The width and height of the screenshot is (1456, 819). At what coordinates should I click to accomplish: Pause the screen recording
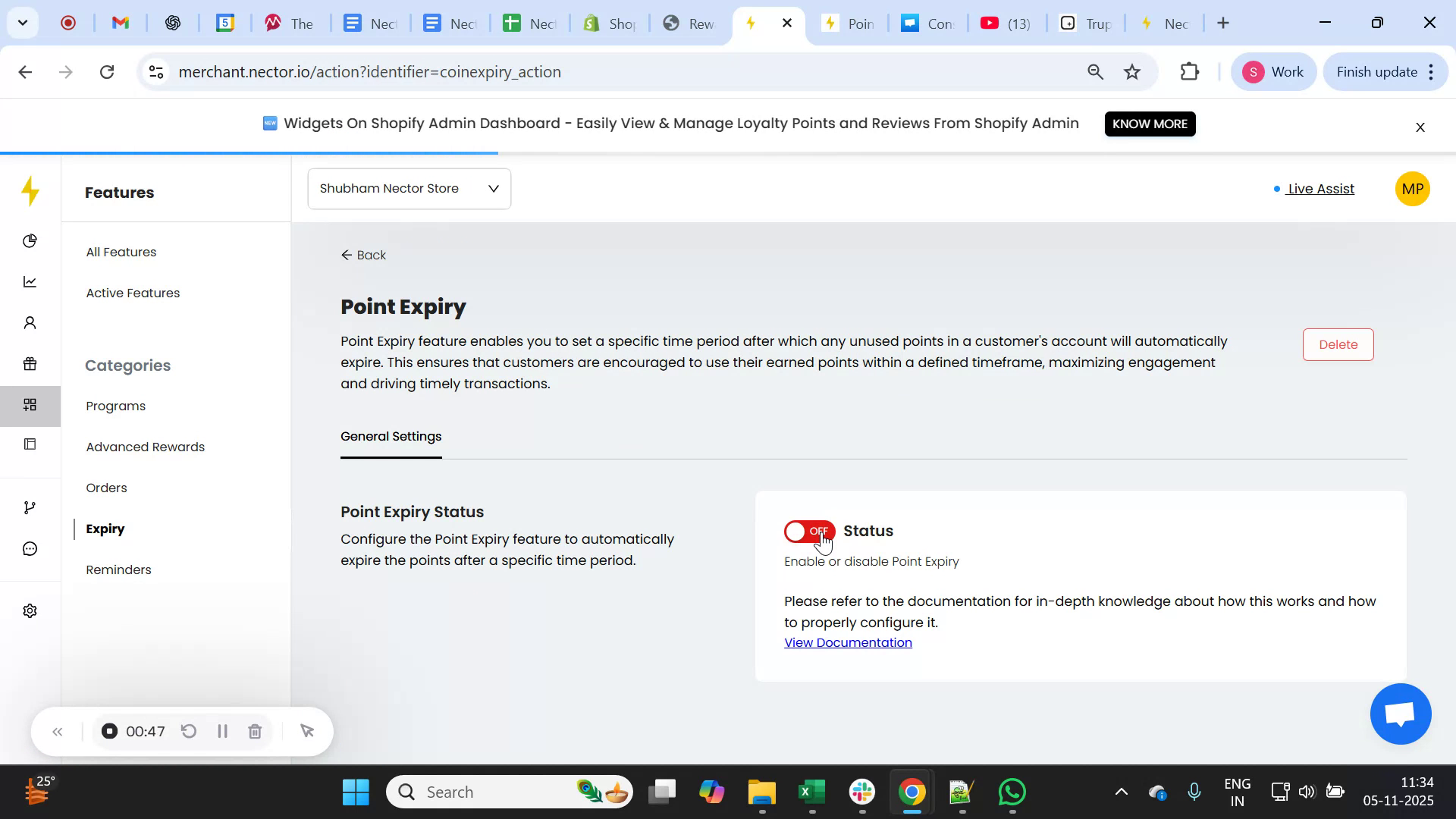(x=222, y=731)
